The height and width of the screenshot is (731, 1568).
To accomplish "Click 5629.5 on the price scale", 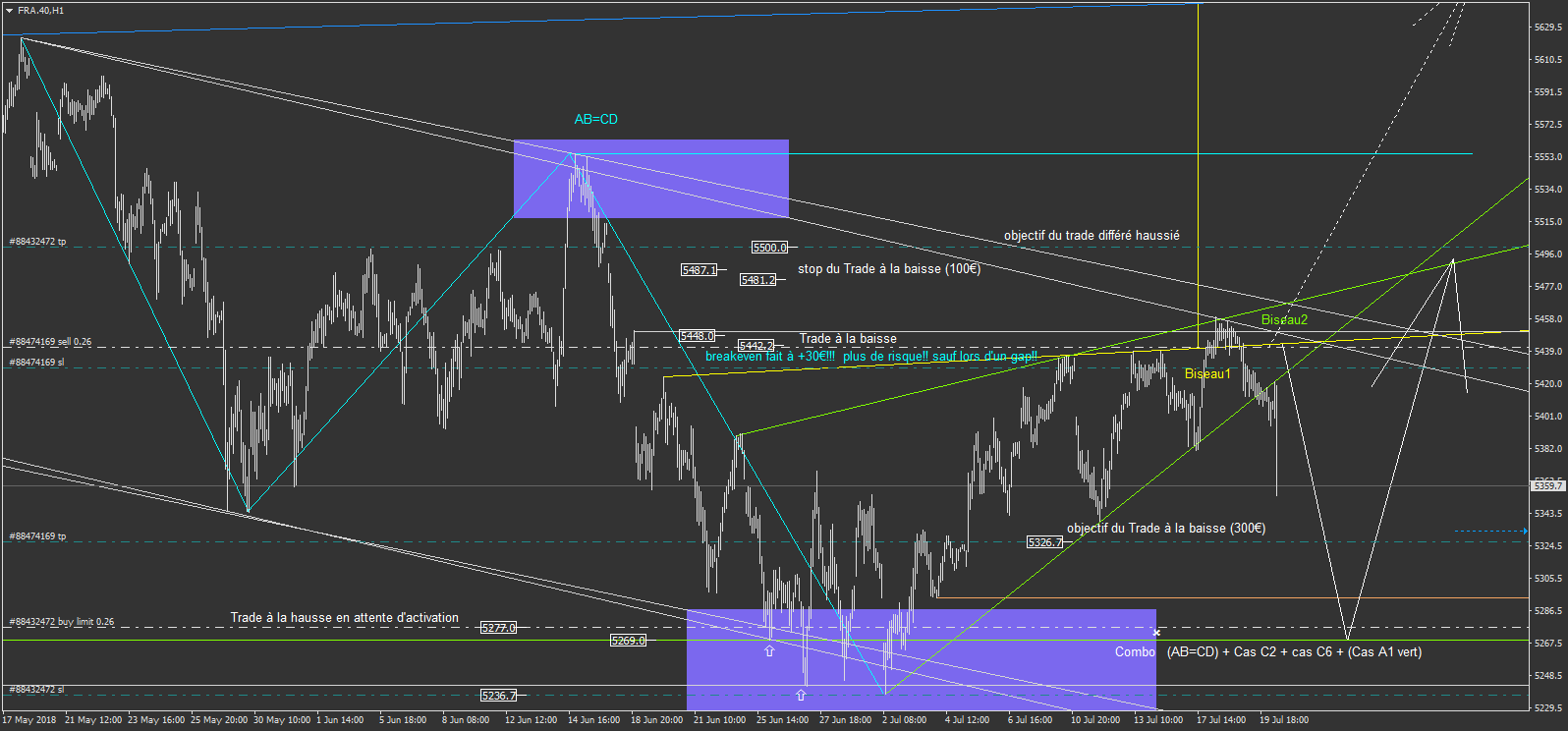I will pos(1548,28).
